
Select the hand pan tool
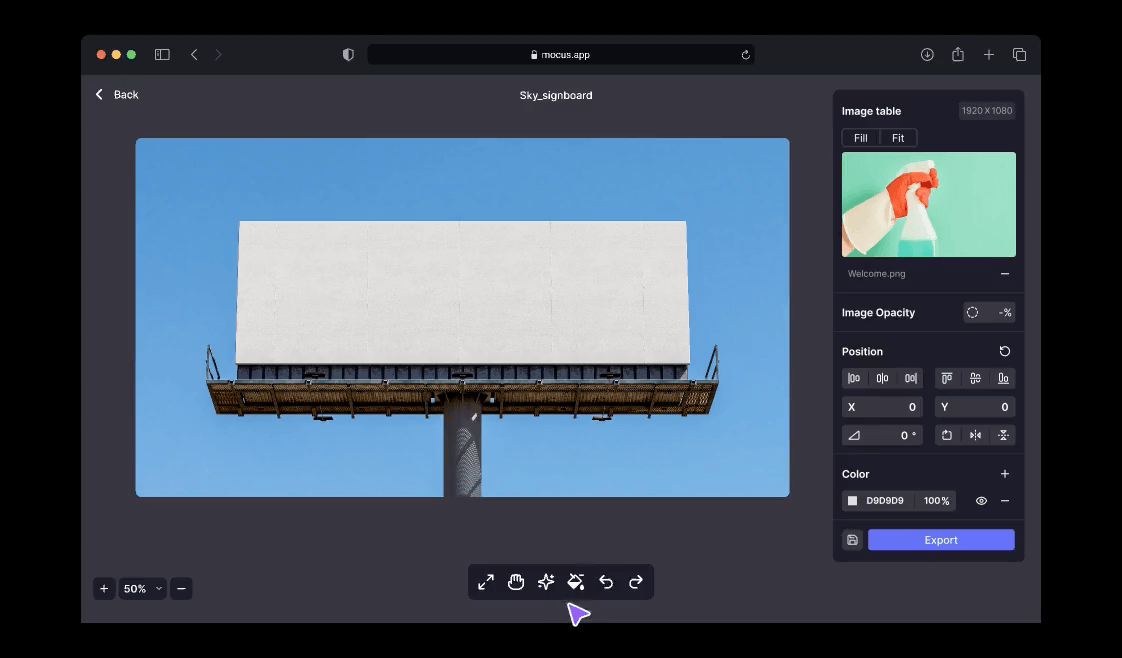click(516, 582)
